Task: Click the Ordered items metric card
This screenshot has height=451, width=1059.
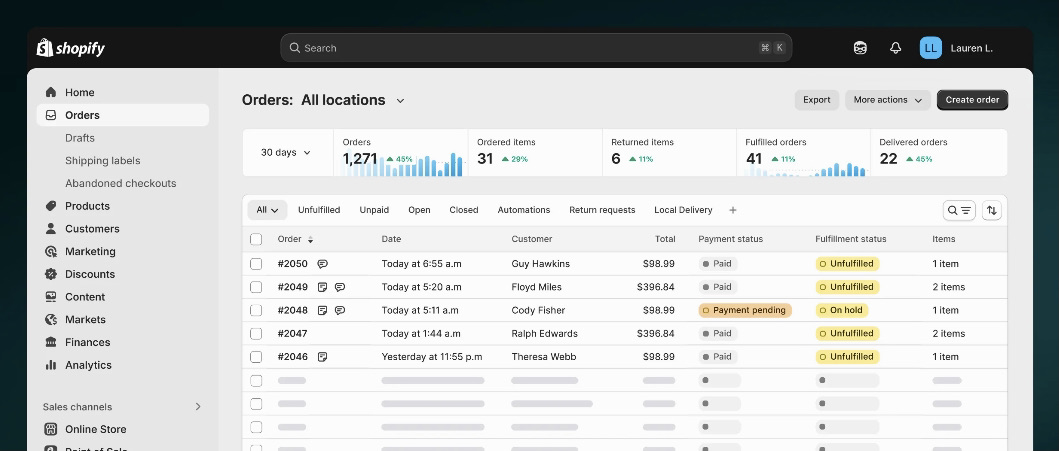Action: (536, 153)
